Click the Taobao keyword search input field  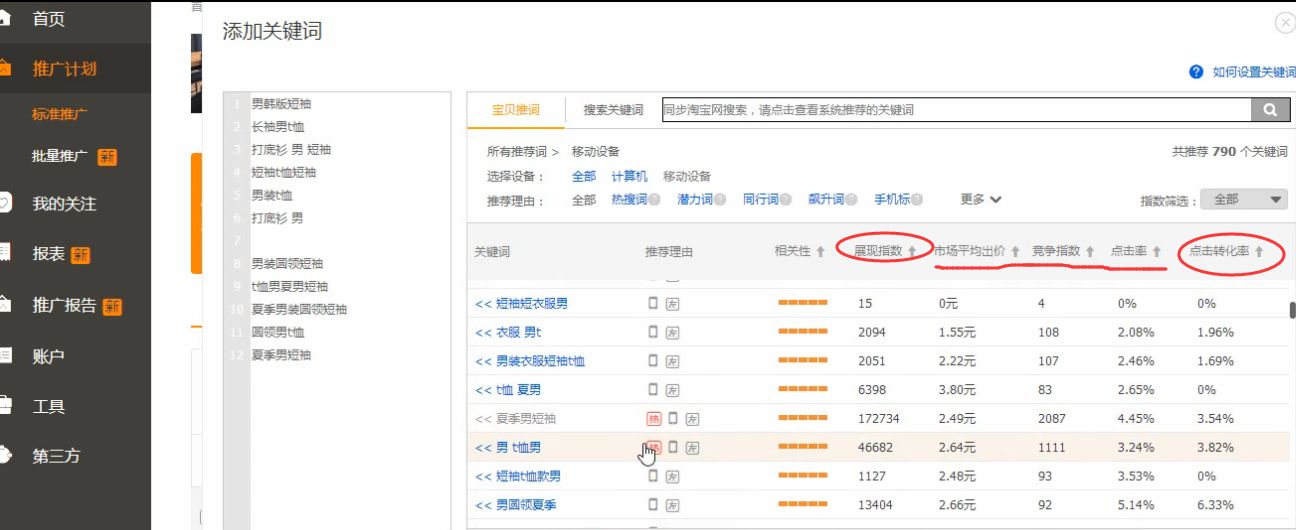[956, 110]
